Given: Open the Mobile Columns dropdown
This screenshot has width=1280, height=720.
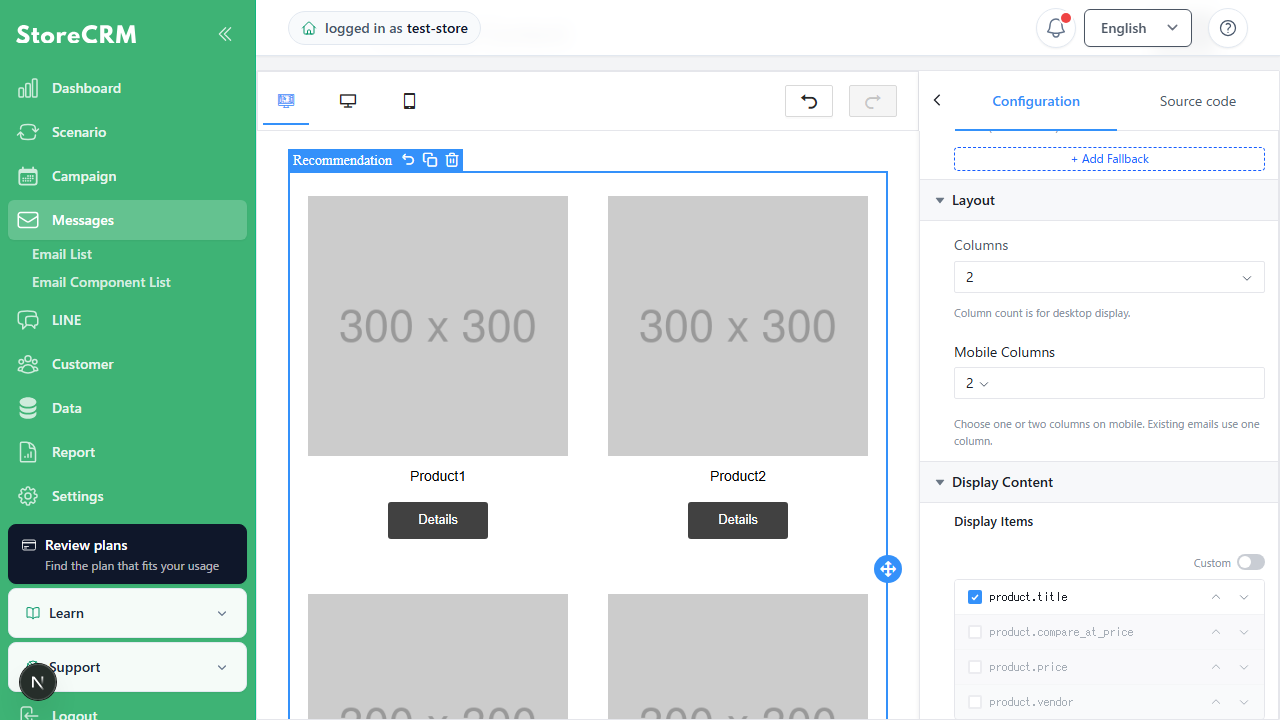Looking at the screenshot, I should pyautogui.click(x=1109, y=383).
